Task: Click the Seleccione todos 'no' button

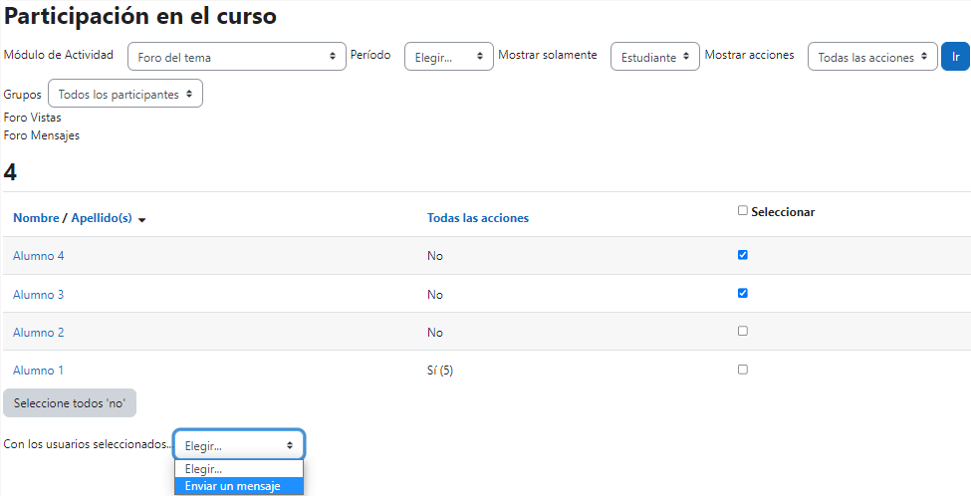Action: click(69, 403)
